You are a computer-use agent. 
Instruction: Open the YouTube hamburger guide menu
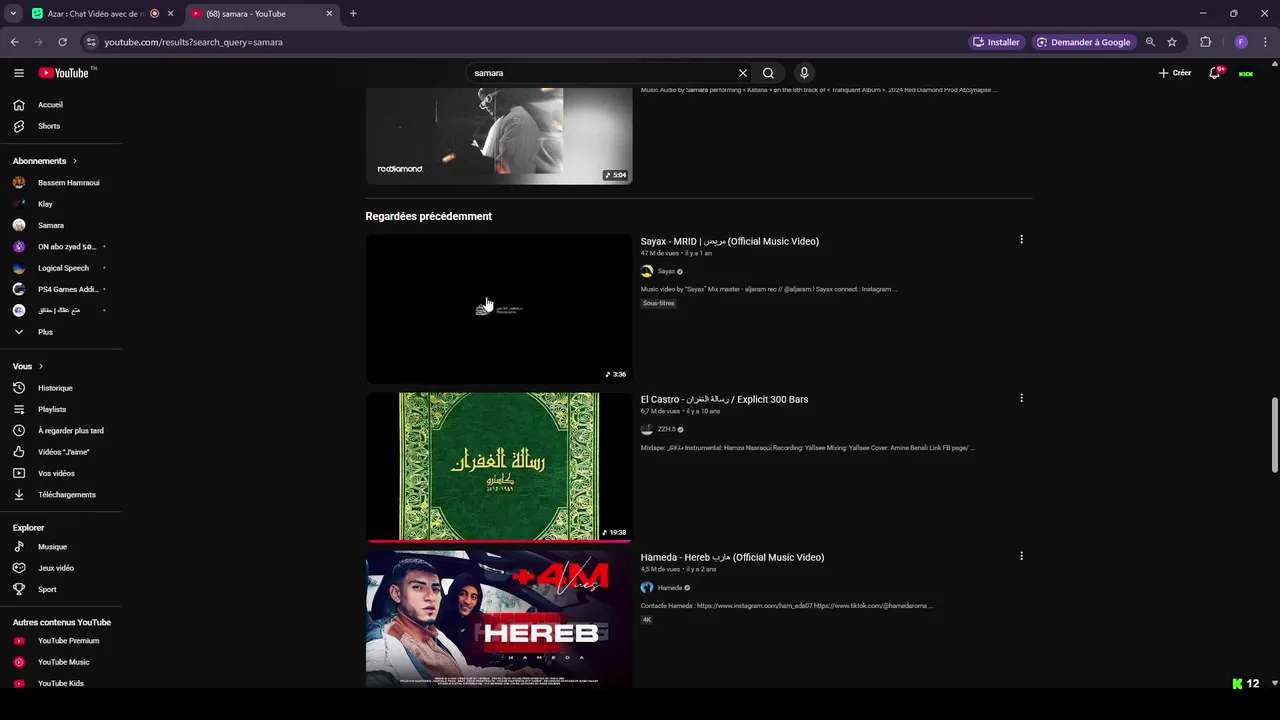[19, 73]
